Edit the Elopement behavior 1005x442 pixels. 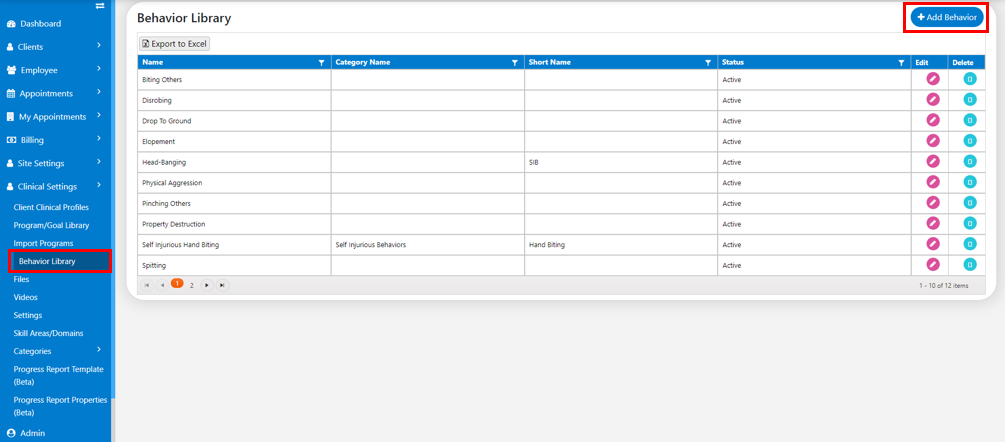(x=933, y=141)
